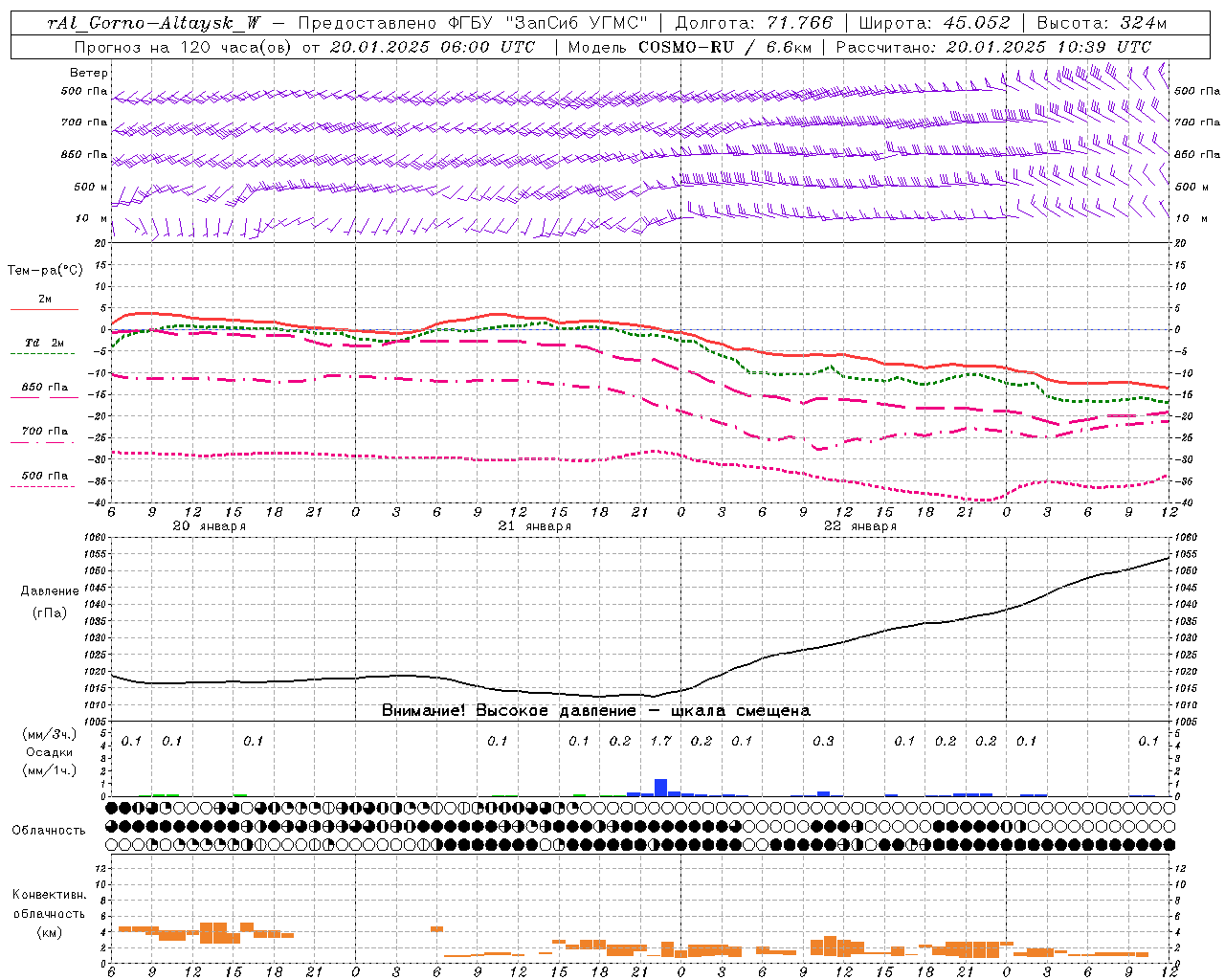
Task: Click the tallest blue precipitation bar
Action: [660, 787]
